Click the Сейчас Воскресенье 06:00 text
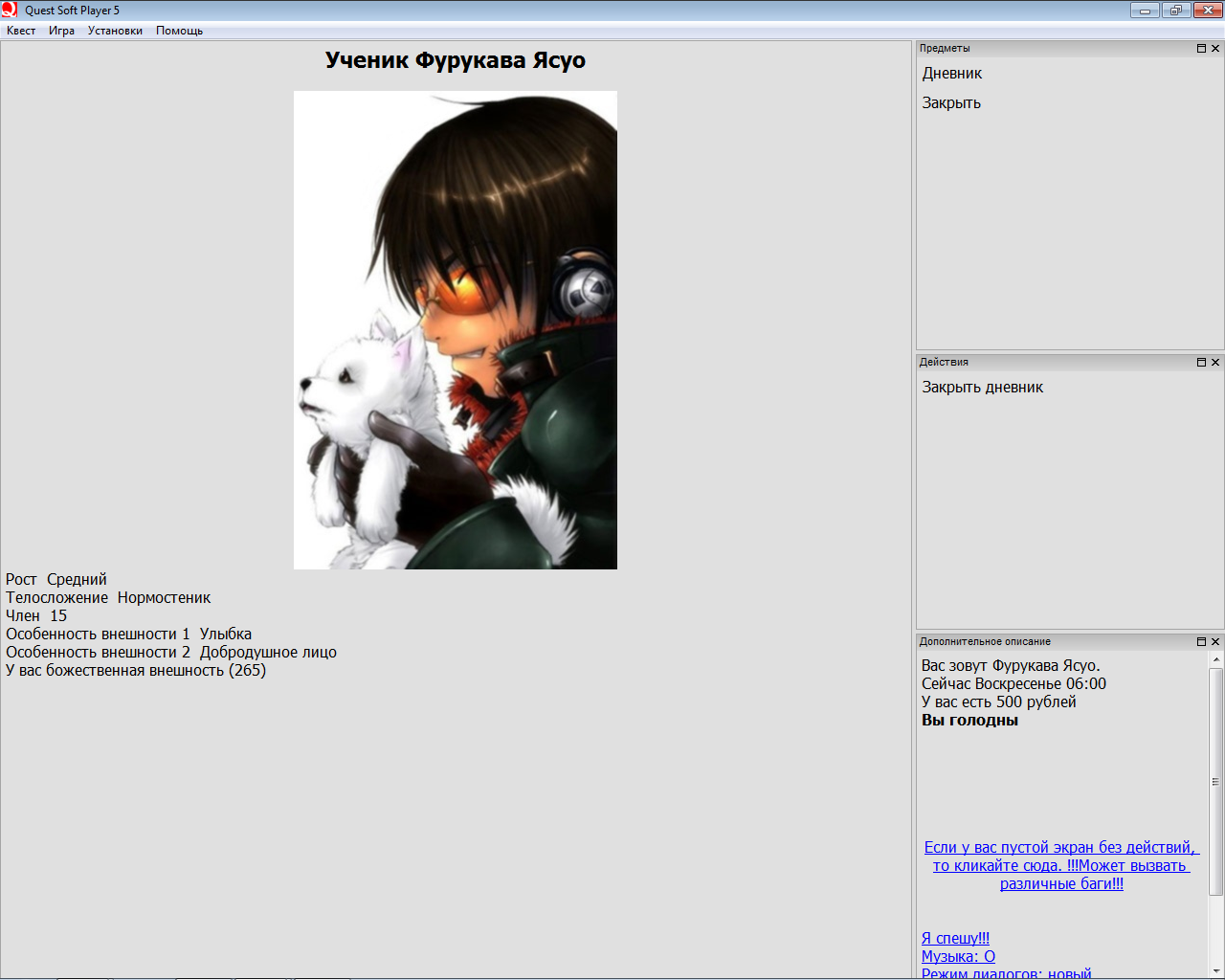This screenshot has width=1225, height=980. coord(1013,683)
